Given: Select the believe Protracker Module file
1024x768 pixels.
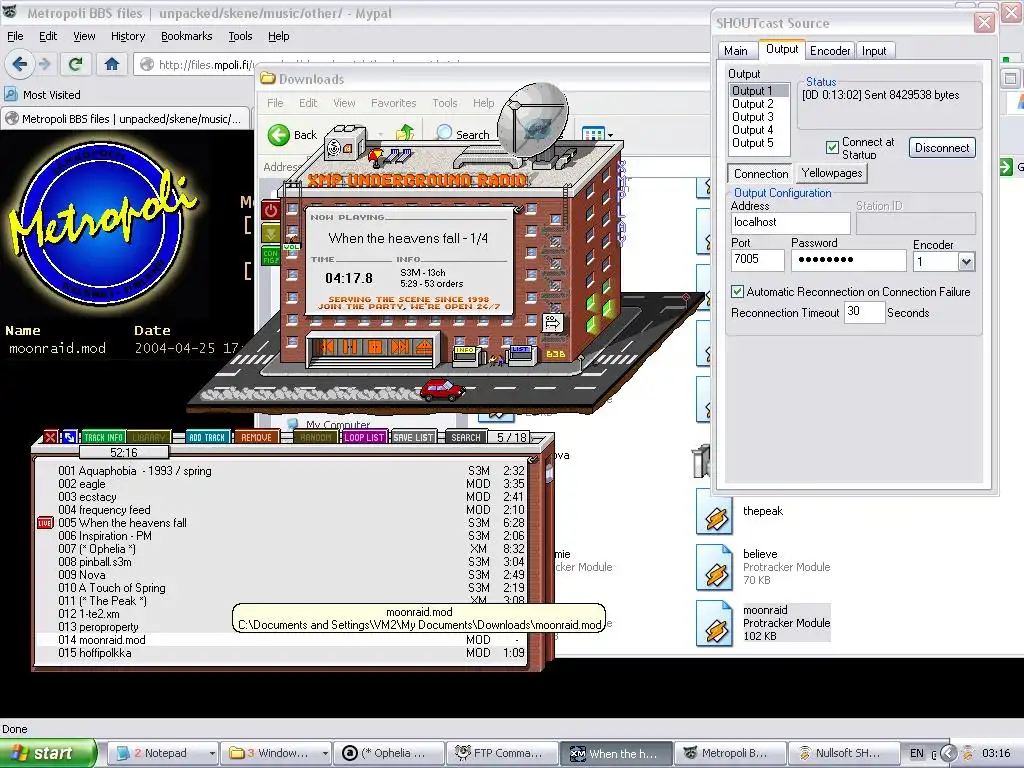Looking at the screenshot, I should click(x=763, y=567).
